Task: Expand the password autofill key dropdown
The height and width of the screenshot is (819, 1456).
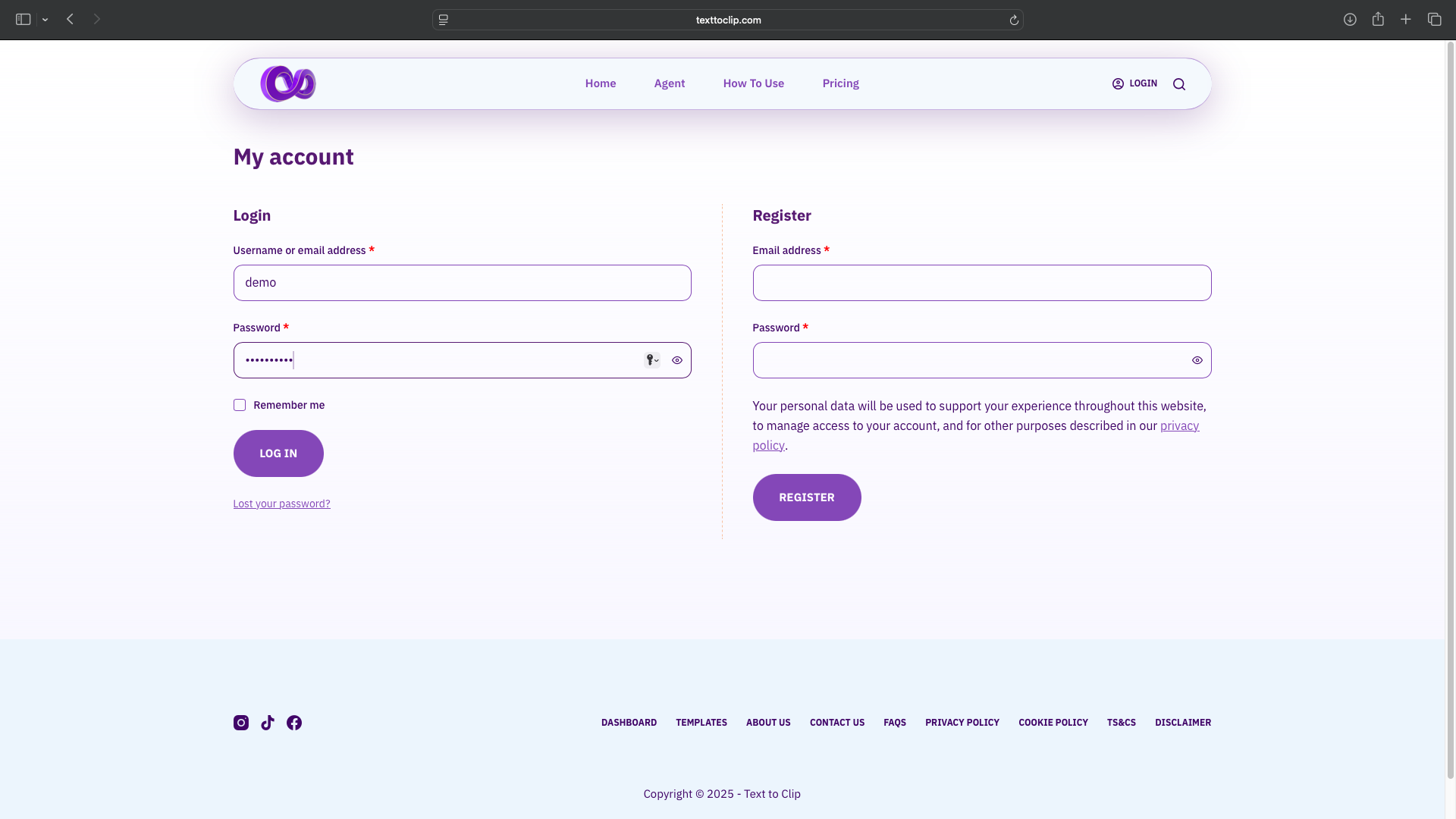Action: coord(652,360)
